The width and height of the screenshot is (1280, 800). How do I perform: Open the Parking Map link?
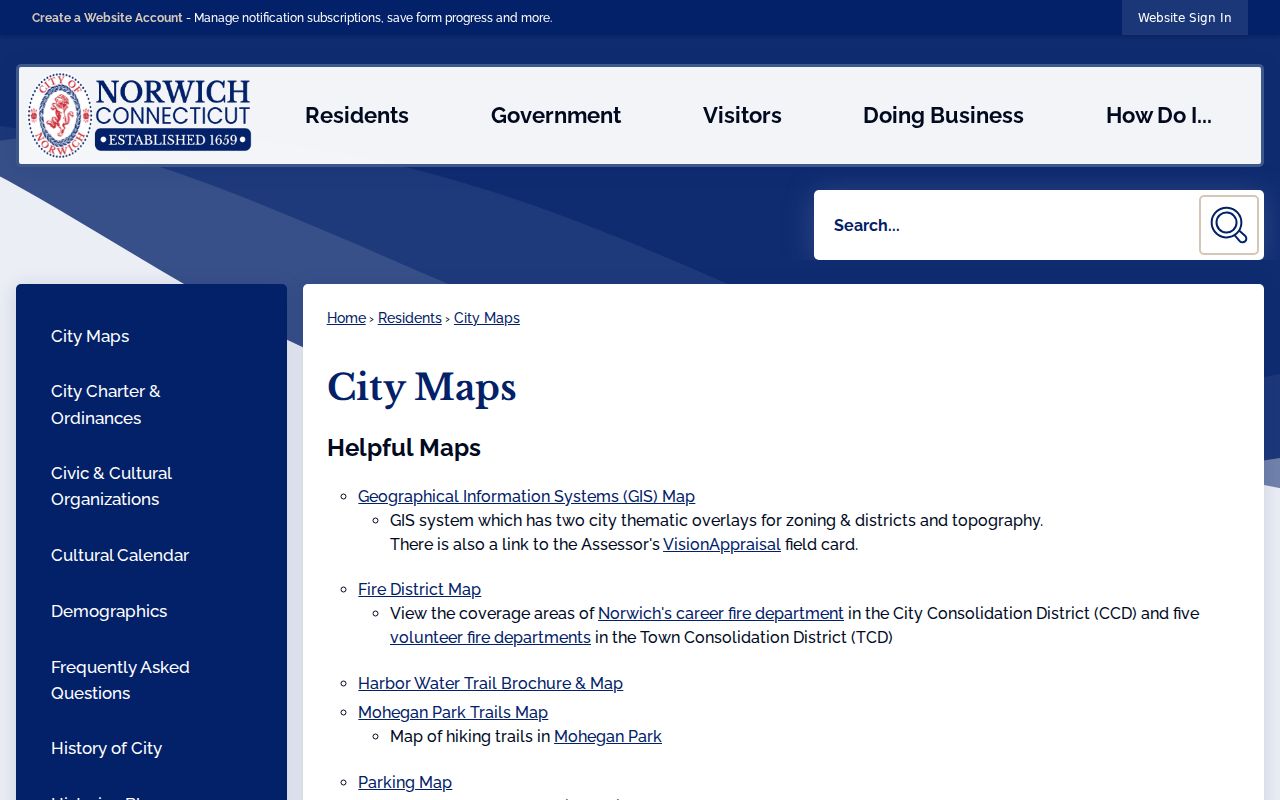click(x=405, y=782)
